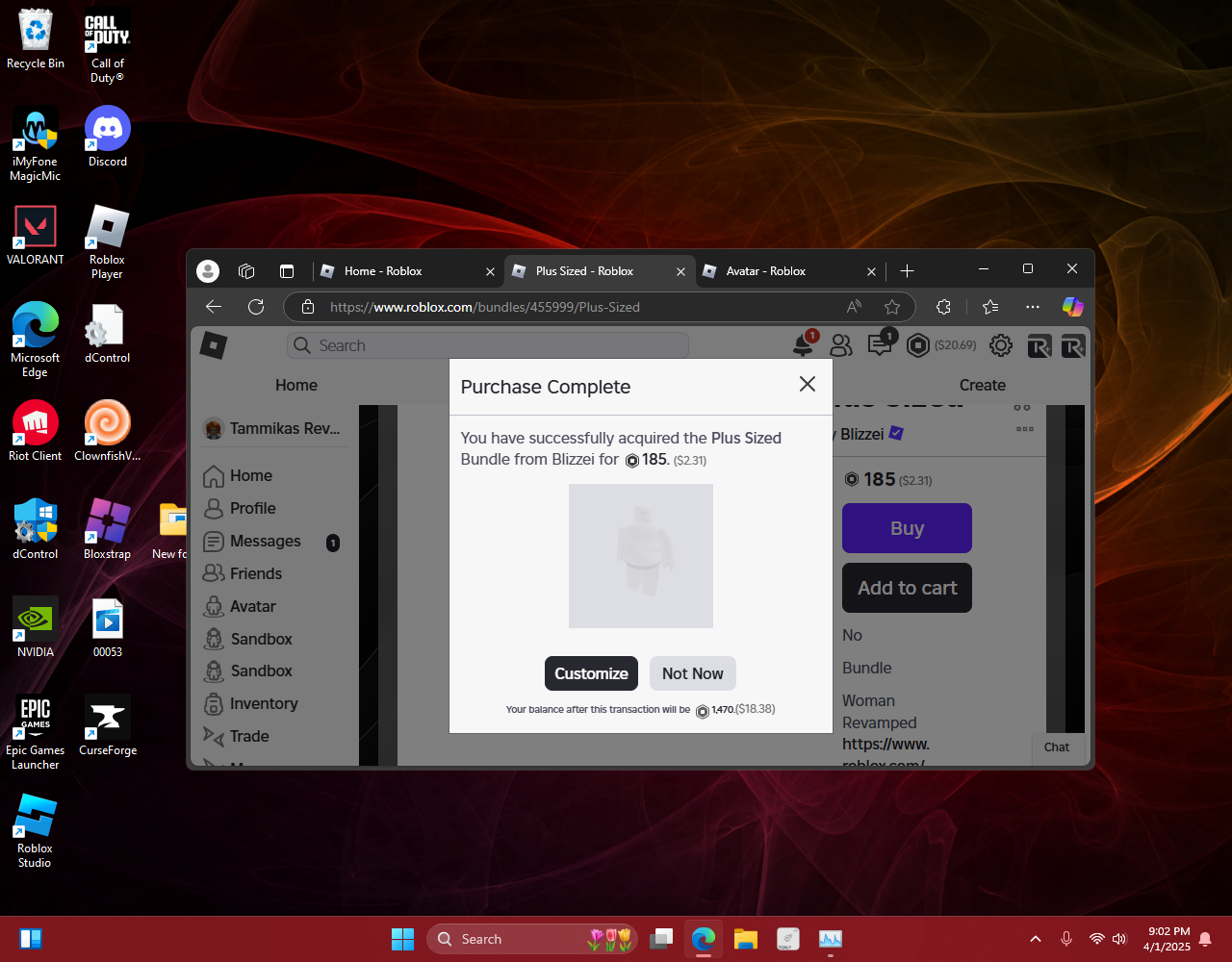
Task: Open the 00053 video file
Action: click(x=107, y=627)
